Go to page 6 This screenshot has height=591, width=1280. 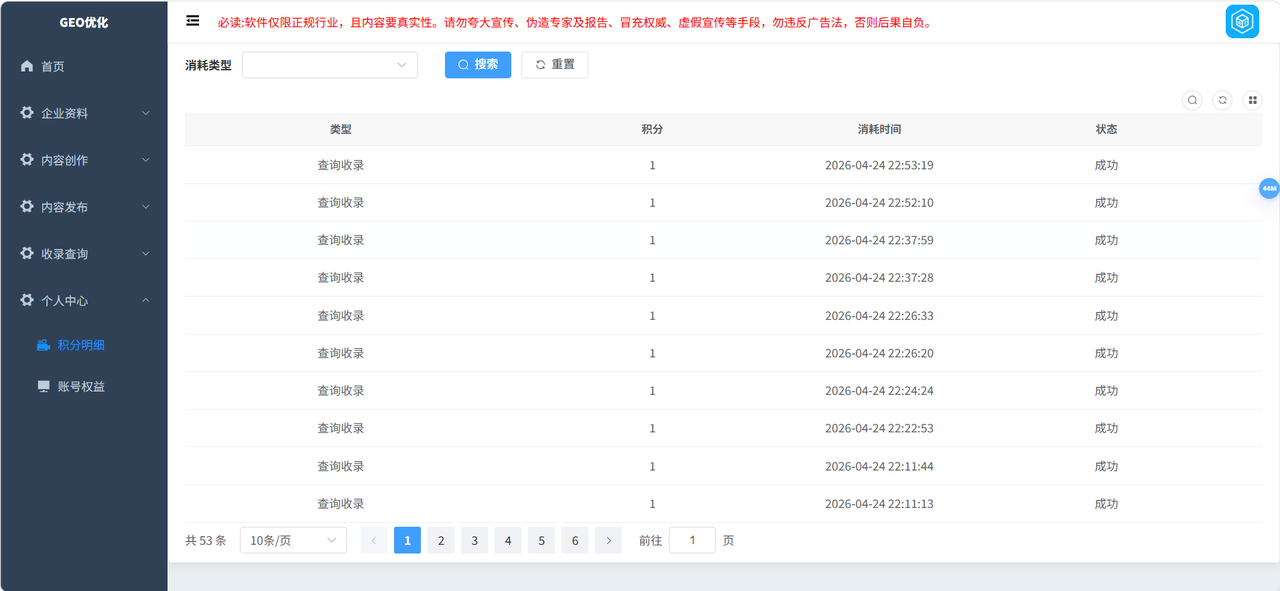coord(575,540)
